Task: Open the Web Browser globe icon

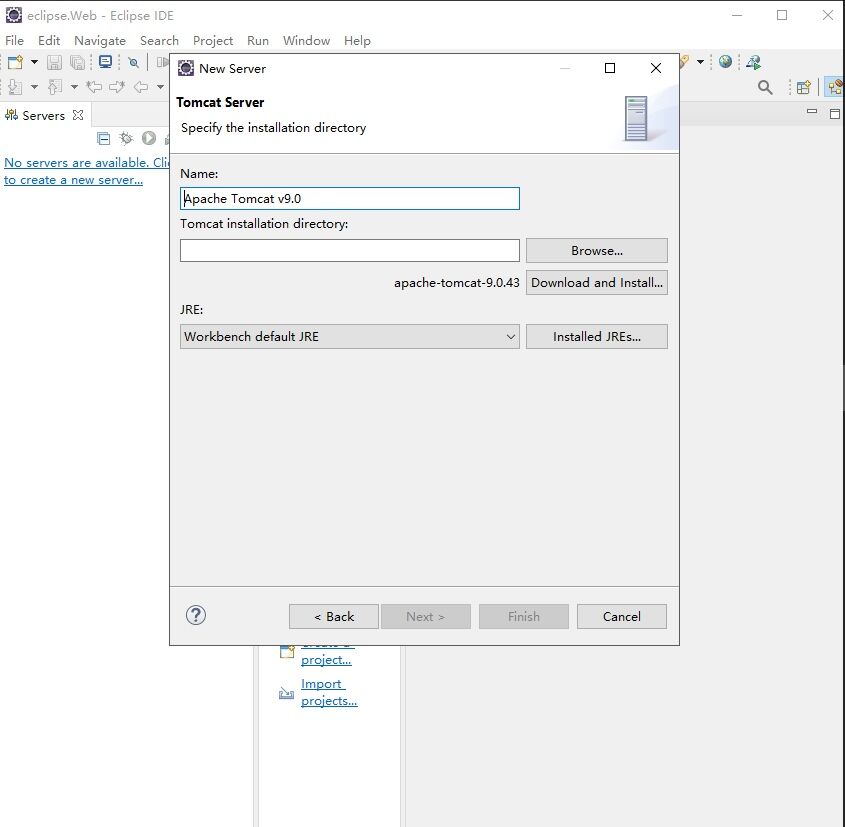Action: pos(725,62)
